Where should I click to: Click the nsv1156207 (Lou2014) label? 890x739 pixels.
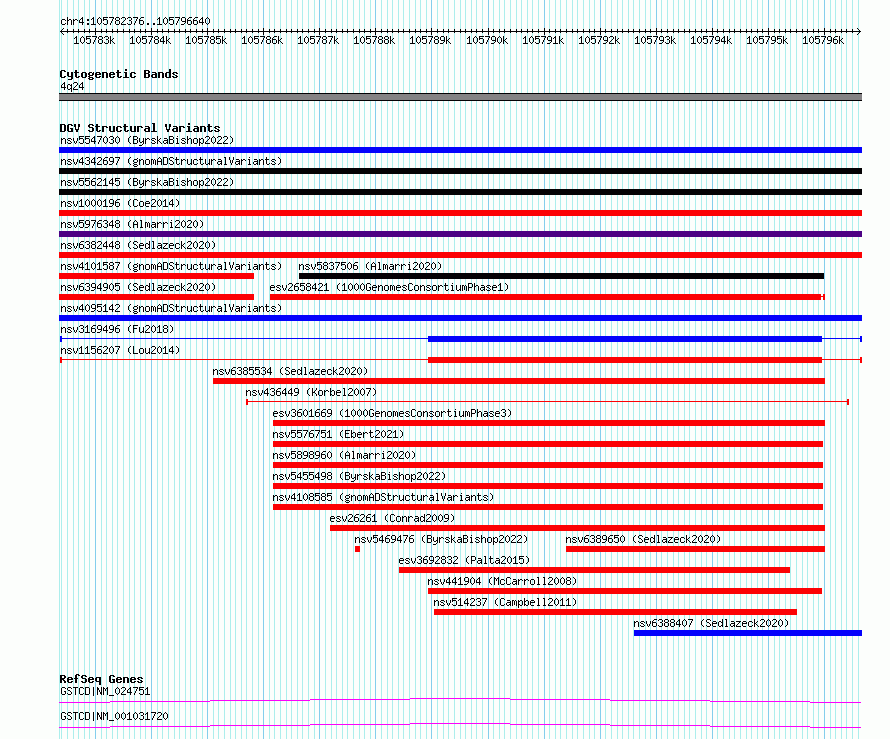tap(120, 350)
